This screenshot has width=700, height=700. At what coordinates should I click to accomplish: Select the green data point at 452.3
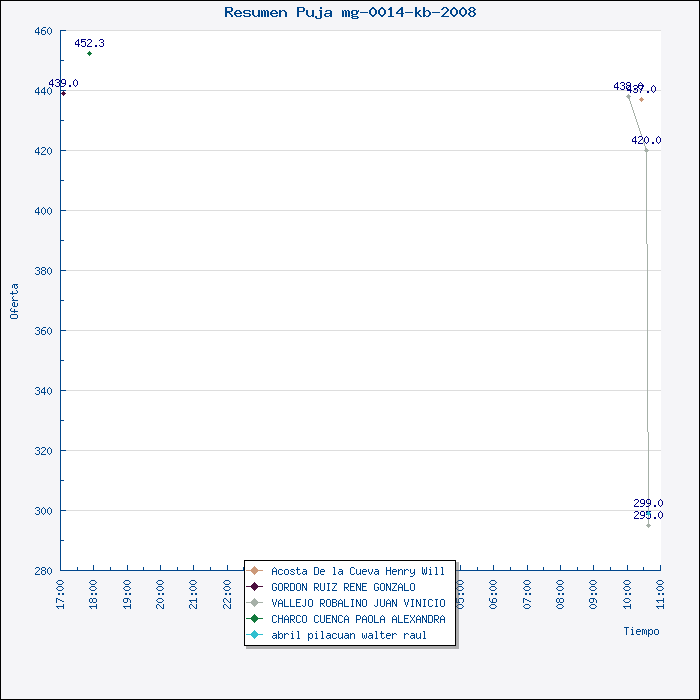click(x=89, y=53)
